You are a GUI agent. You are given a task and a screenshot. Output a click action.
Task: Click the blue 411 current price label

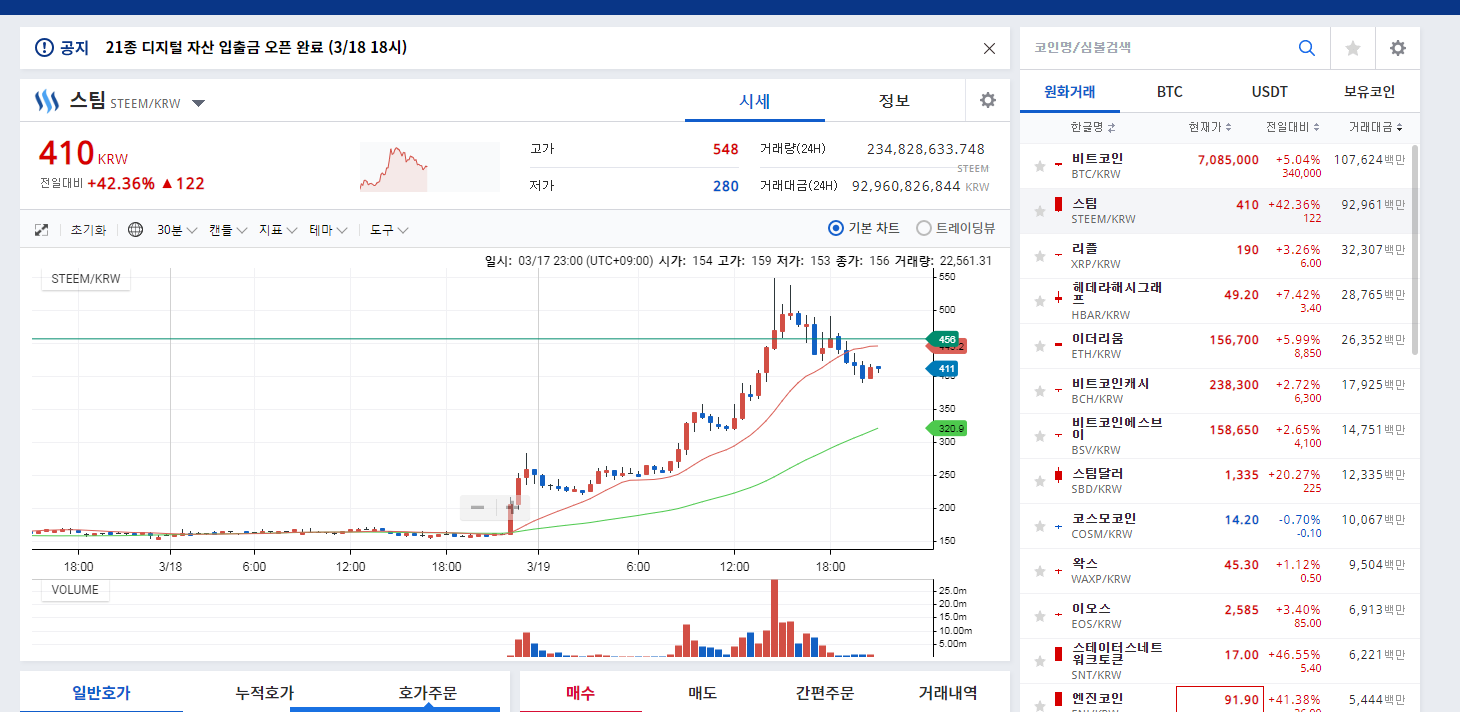click(x=943, y=369)
